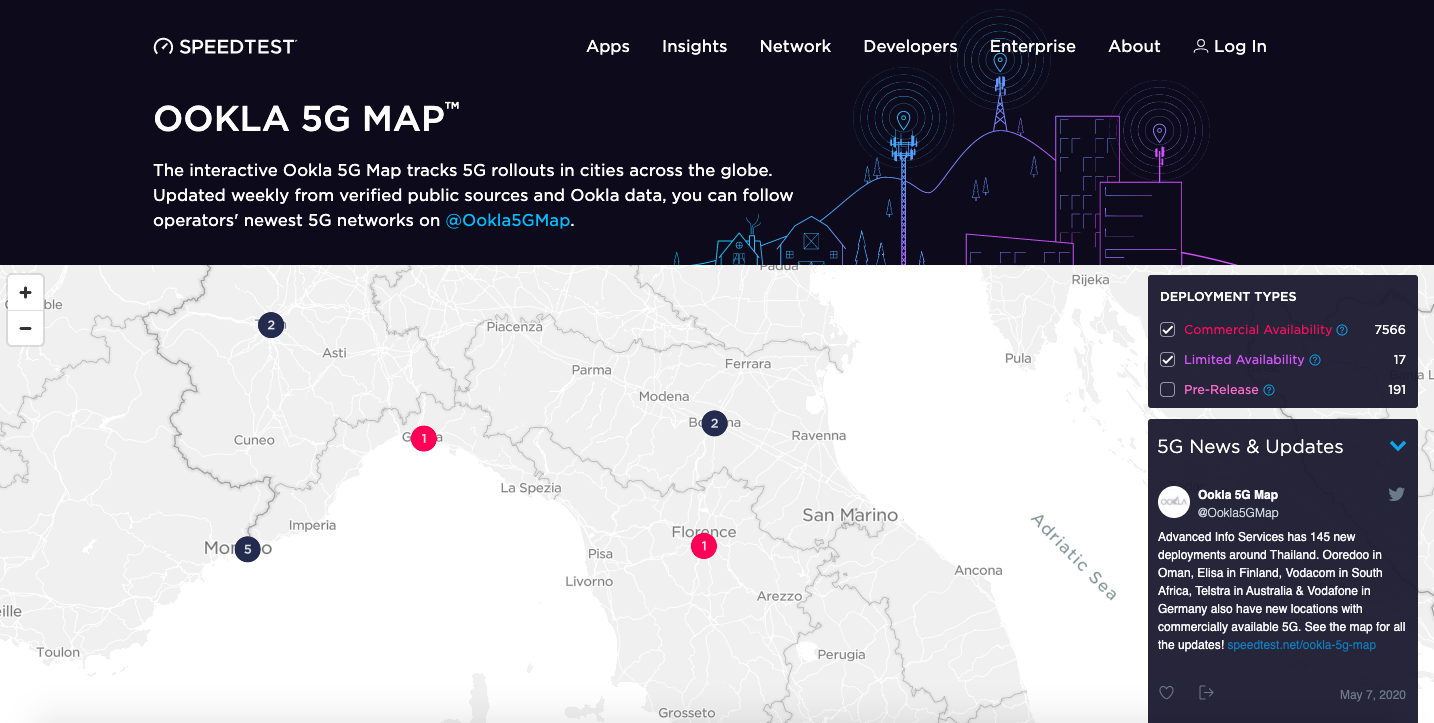Open the Enterprise menu
Viewport: 1434px width, 723px height.
[x=1033, y=46]
